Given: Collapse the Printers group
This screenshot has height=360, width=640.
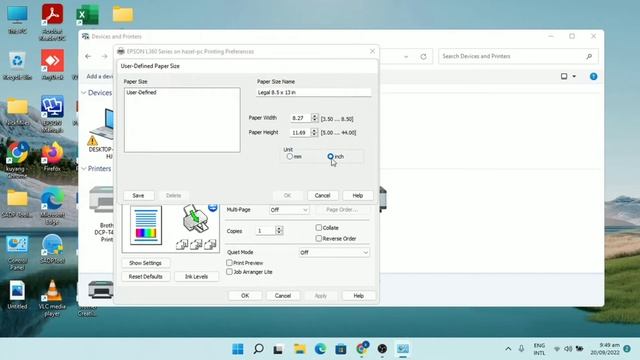Looking at the screenshot, I should [84, 169].
